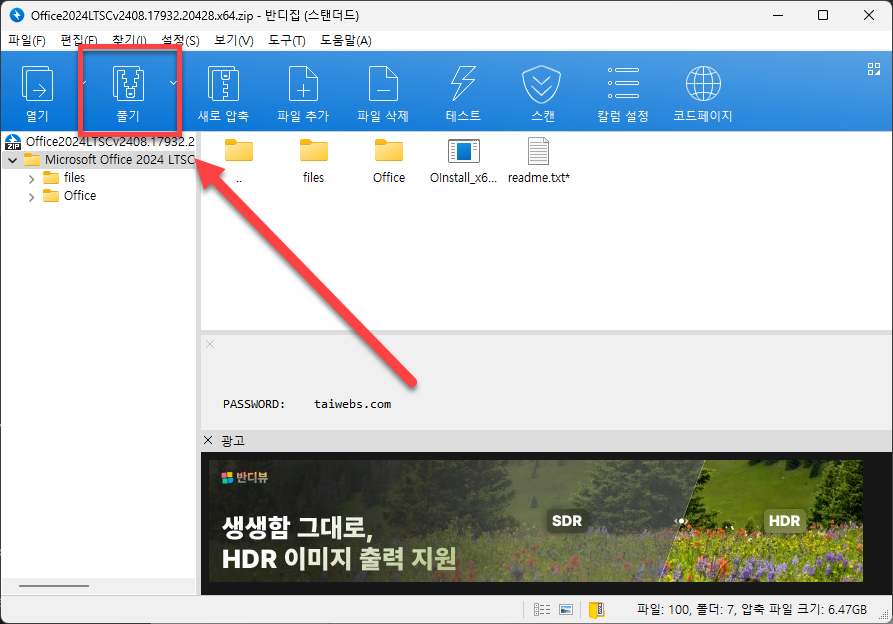Screen dimensions: 893x624
Task: Select the Office folder in file list
Action: (x=389, y=161)
